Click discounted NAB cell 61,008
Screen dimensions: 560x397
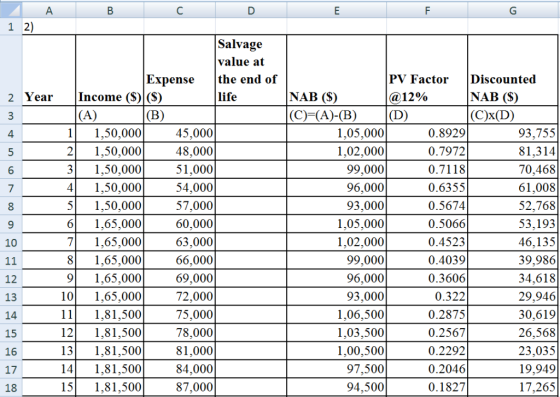(513, 188)
